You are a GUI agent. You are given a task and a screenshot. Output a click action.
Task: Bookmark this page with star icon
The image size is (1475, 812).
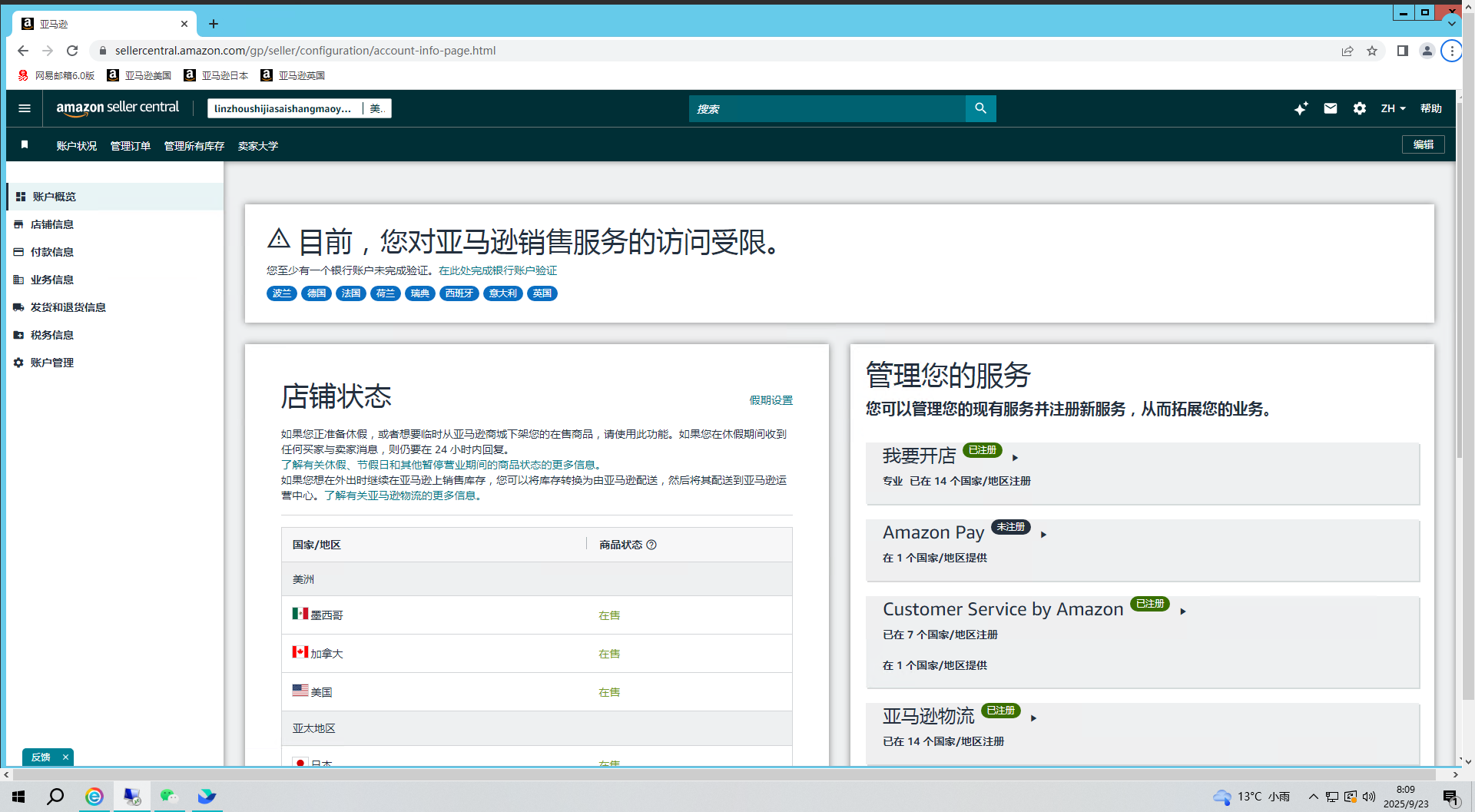click(1372, 51)
